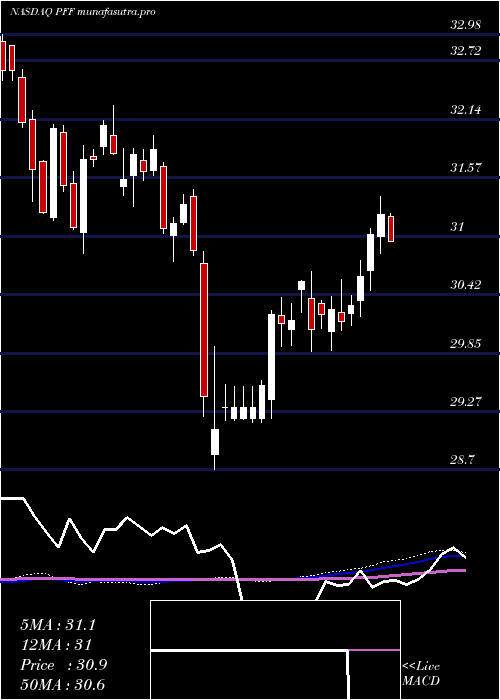Click the 29.27 price axis label

point(466,401)
